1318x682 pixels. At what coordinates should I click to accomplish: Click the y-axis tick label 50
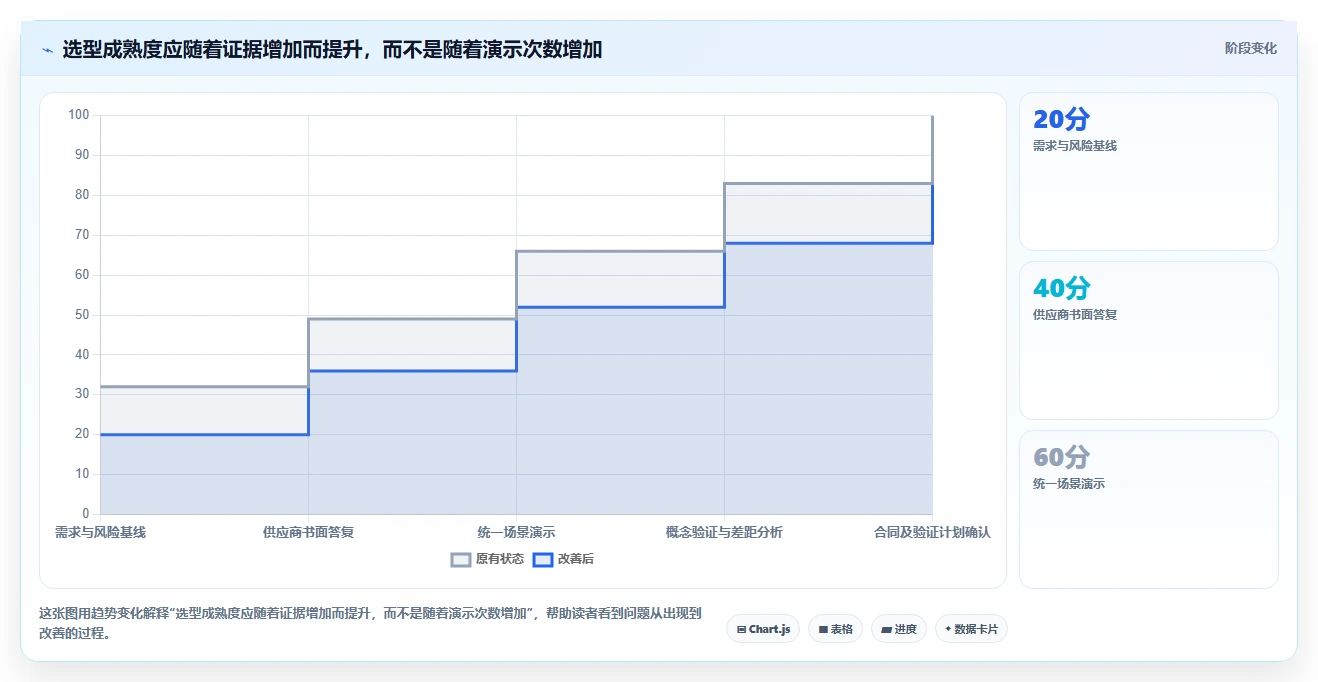[x=82, y=315]
